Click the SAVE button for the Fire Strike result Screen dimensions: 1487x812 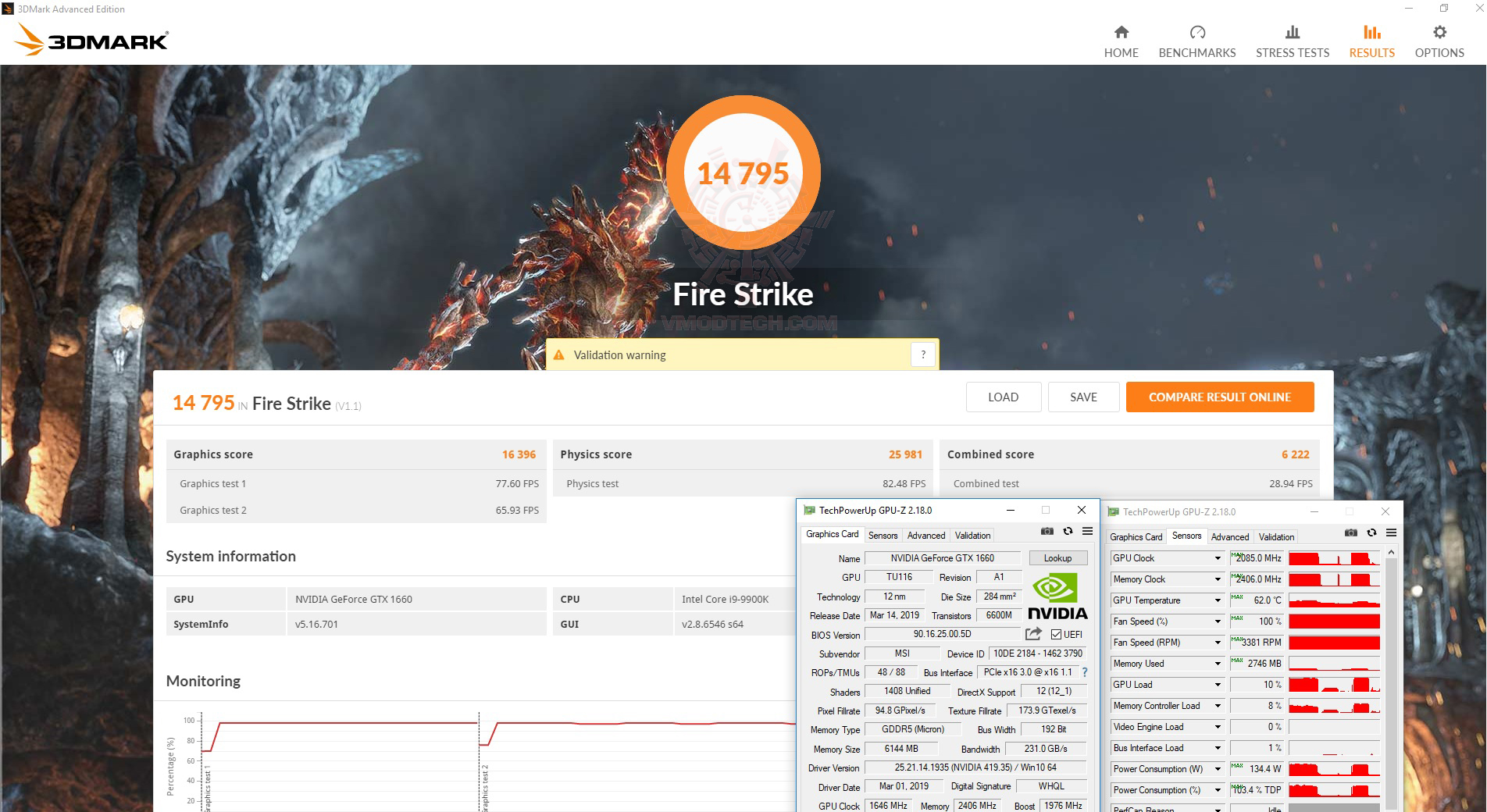point(1083,397)
